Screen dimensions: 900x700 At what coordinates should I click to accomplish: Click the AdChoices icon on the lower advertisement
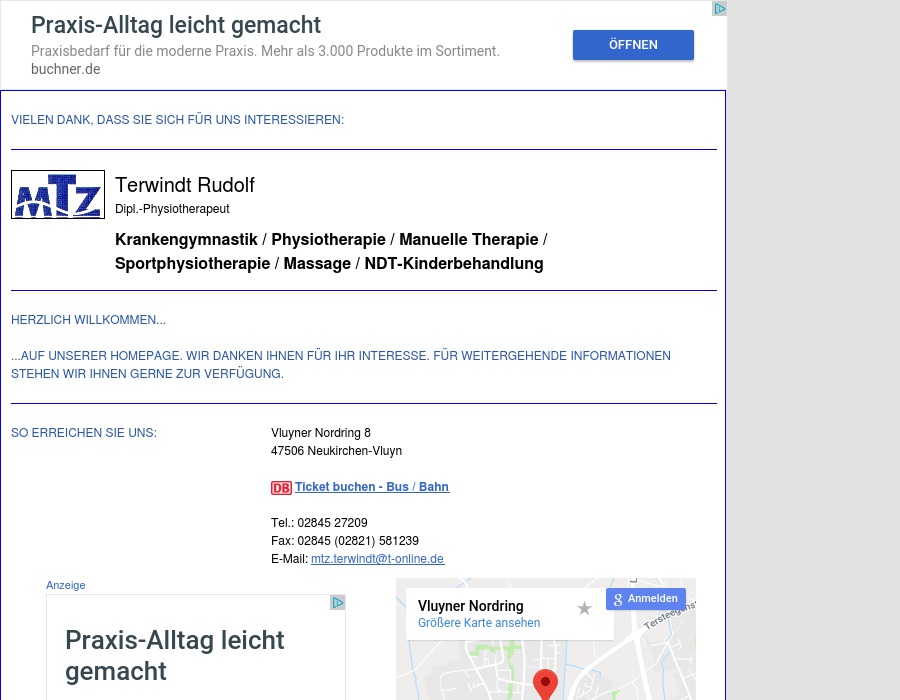338,602
